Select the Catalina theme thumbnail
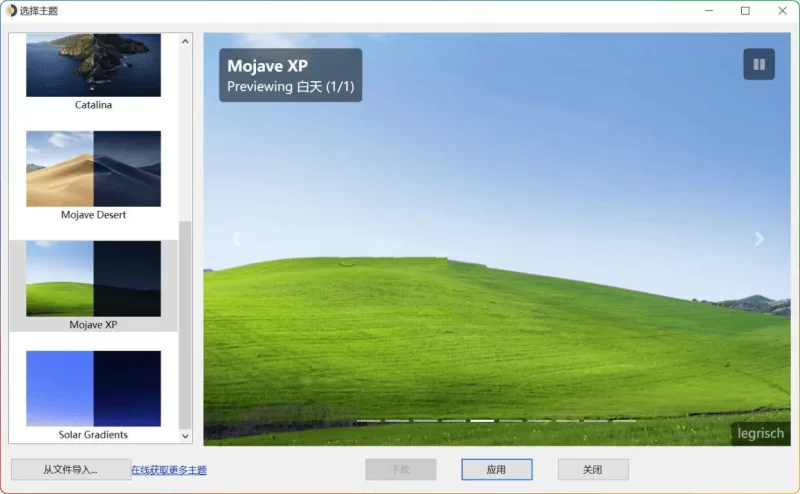 click(x=93, y=65)
